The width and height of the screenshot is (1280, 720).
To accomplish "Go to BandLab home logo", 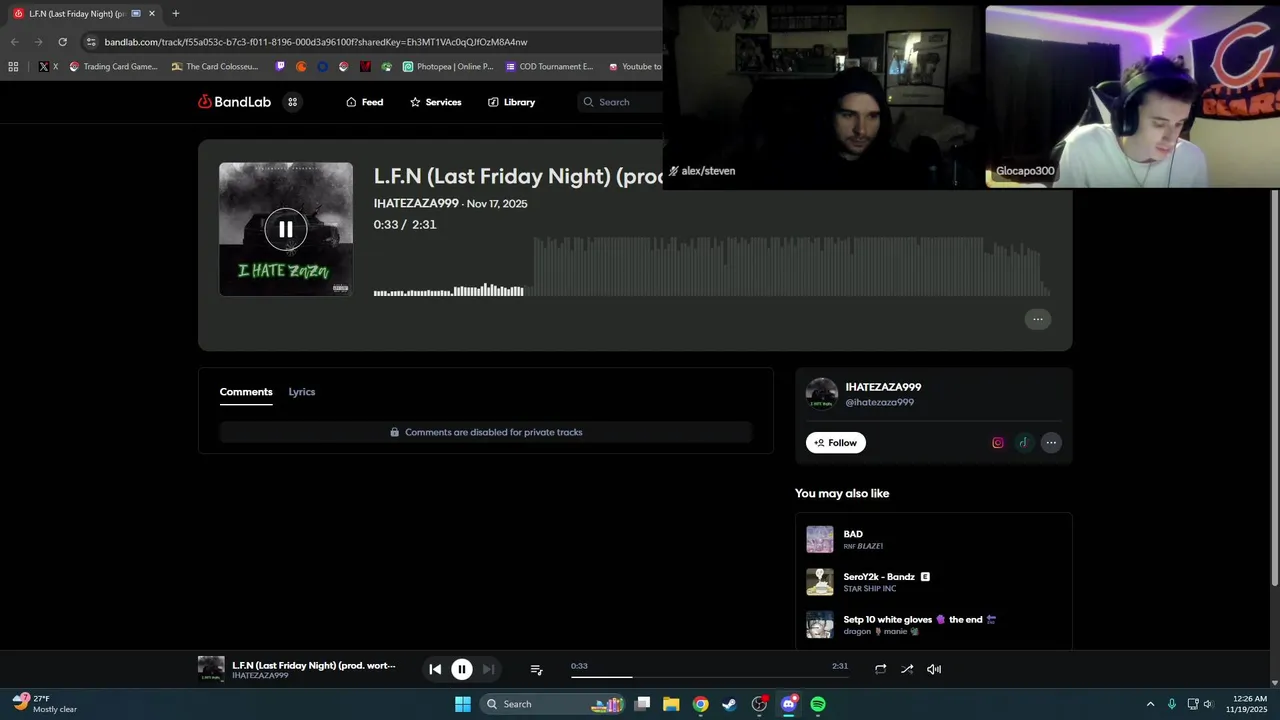I will [x=234, y=102].
